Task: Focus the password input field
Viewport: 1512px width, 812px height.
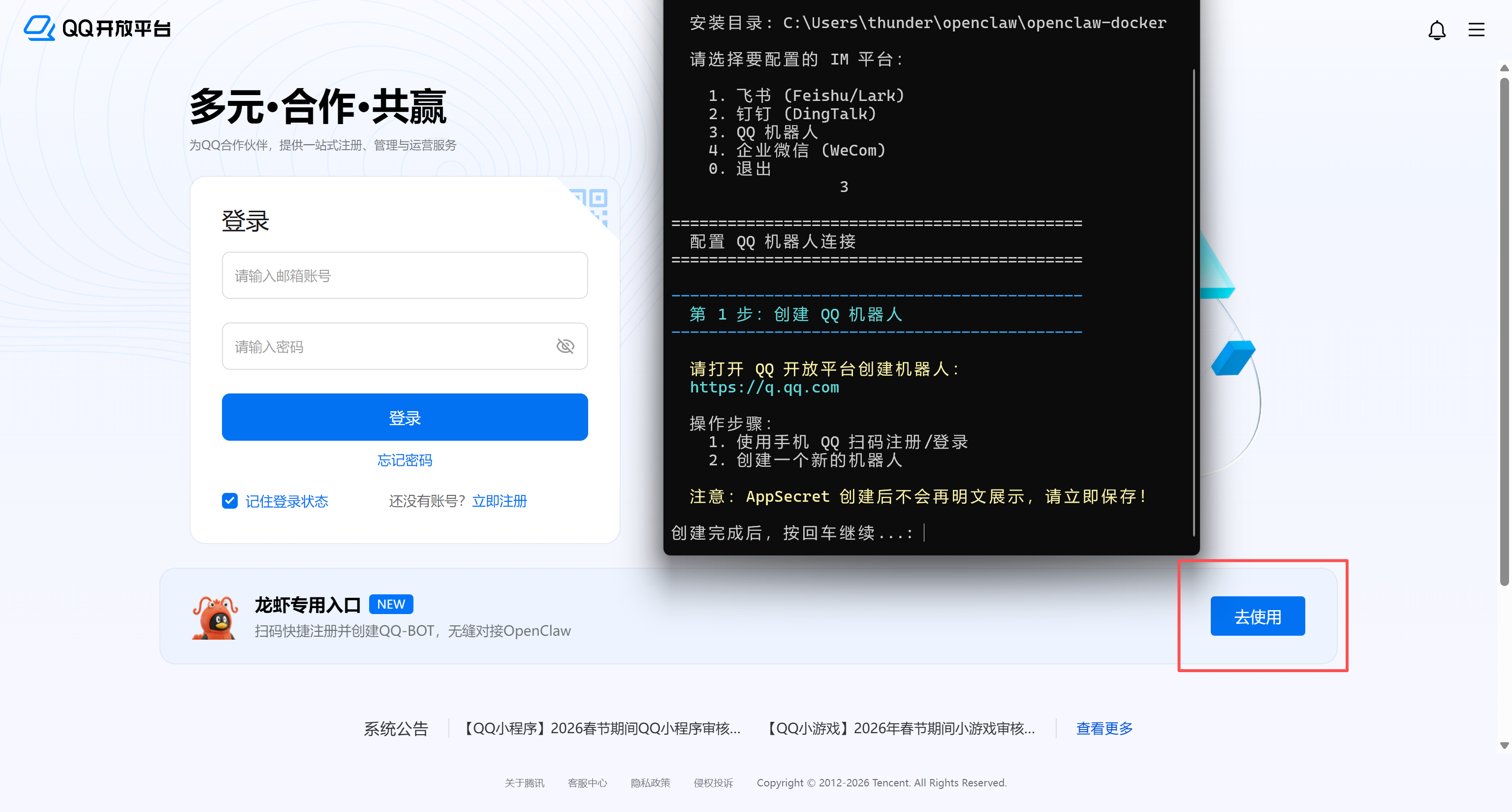Action: [x=387, y=346]
